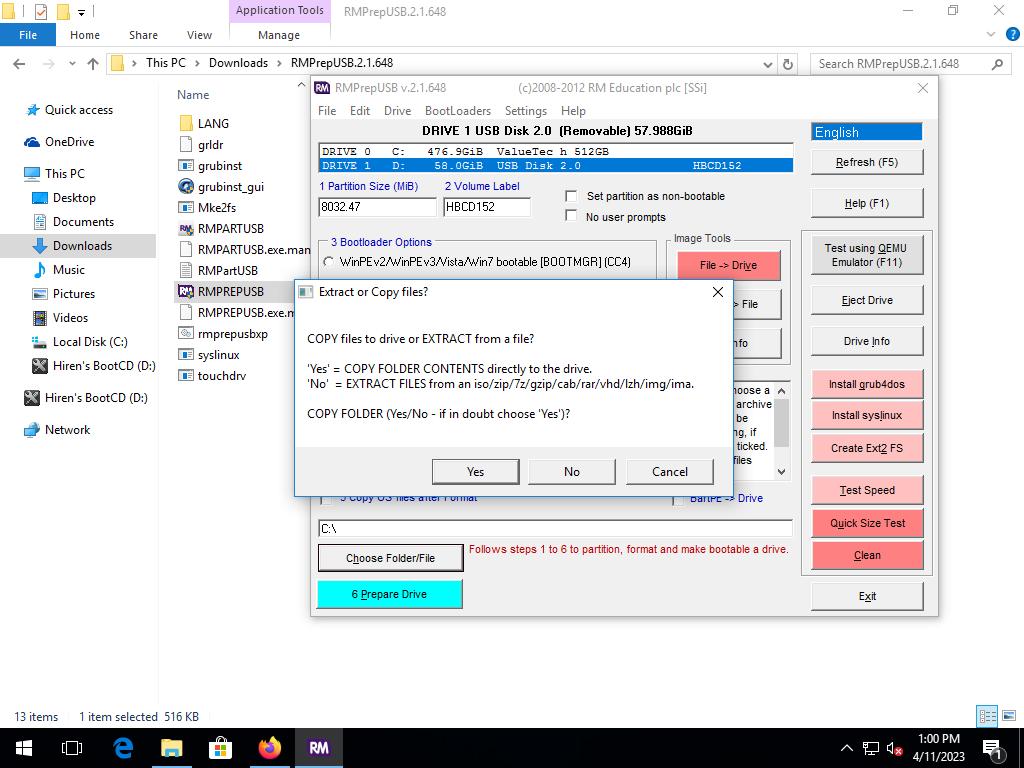The width and height of the screenshot is (1024, 768).
Task: Select the WinPEv2/Vista/Win7 bootable radio option
Action: [328, 262]
